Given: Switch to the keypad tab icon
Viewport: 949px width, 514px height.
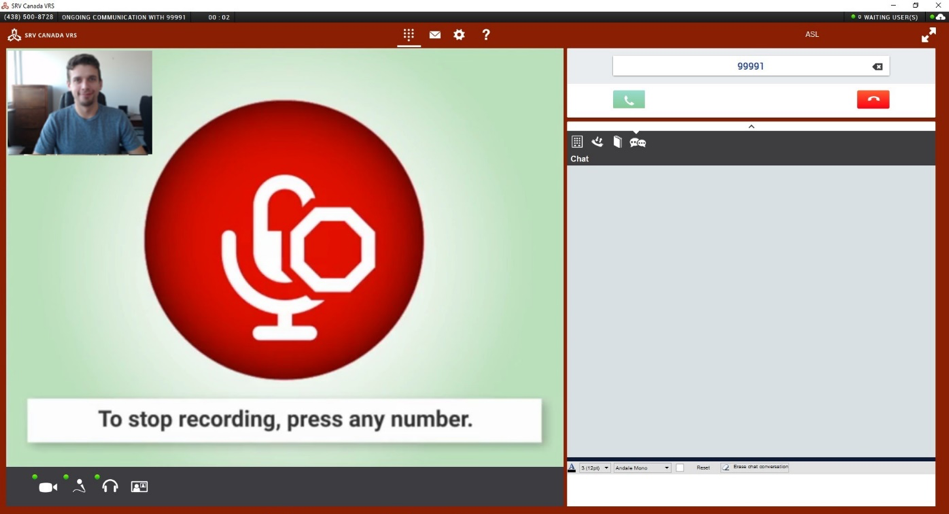Looking at the screenshot, I should point(577,142).
